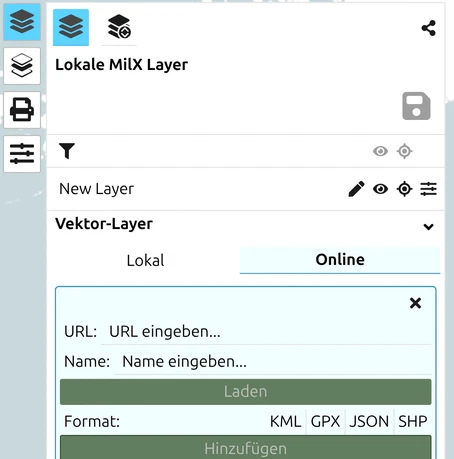Choose SHP format
This screenshot has height=459, width=454.
[413, 421]
